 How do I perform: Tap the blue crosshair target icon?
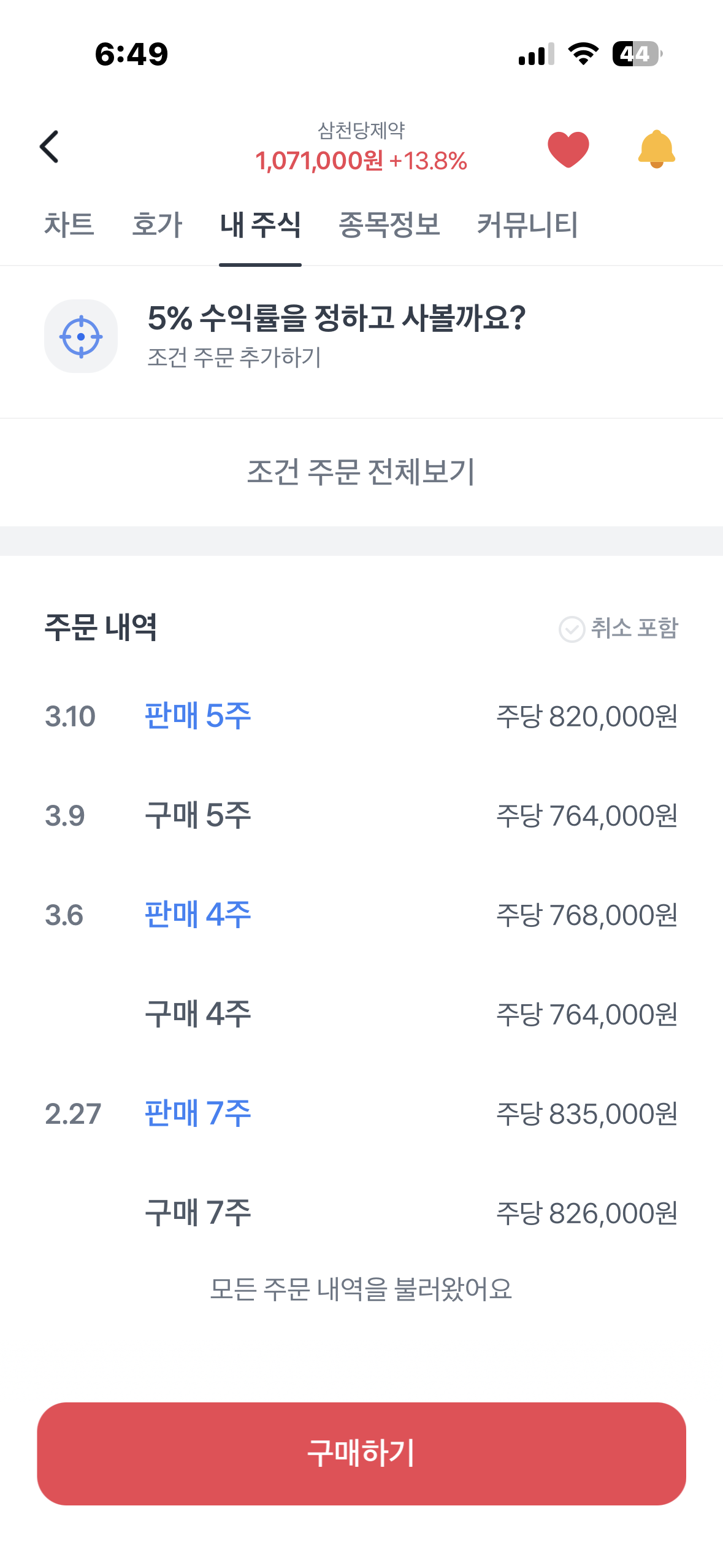[x=81, y=336]
